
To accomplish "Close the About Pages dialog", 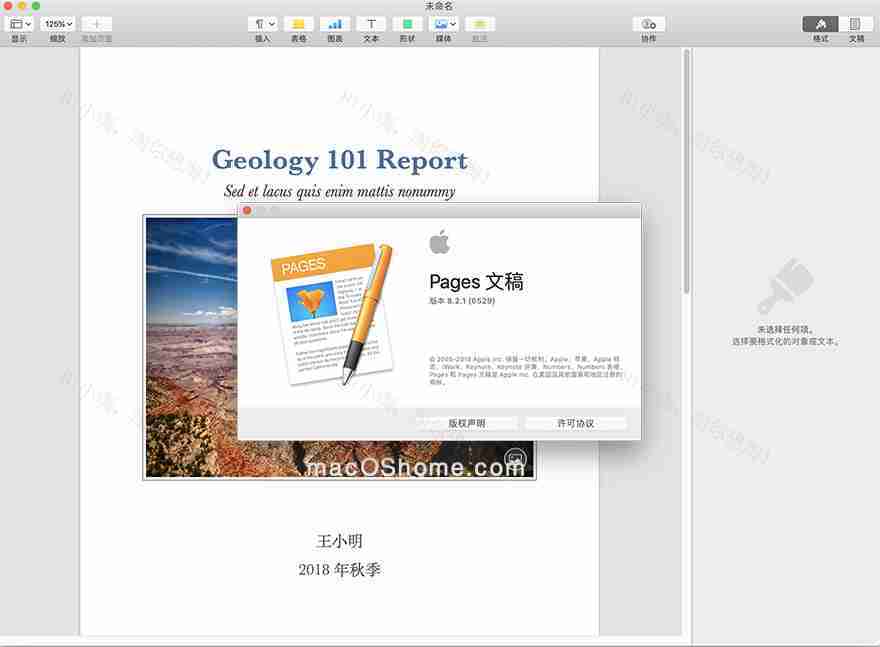I will coord(247,210).
